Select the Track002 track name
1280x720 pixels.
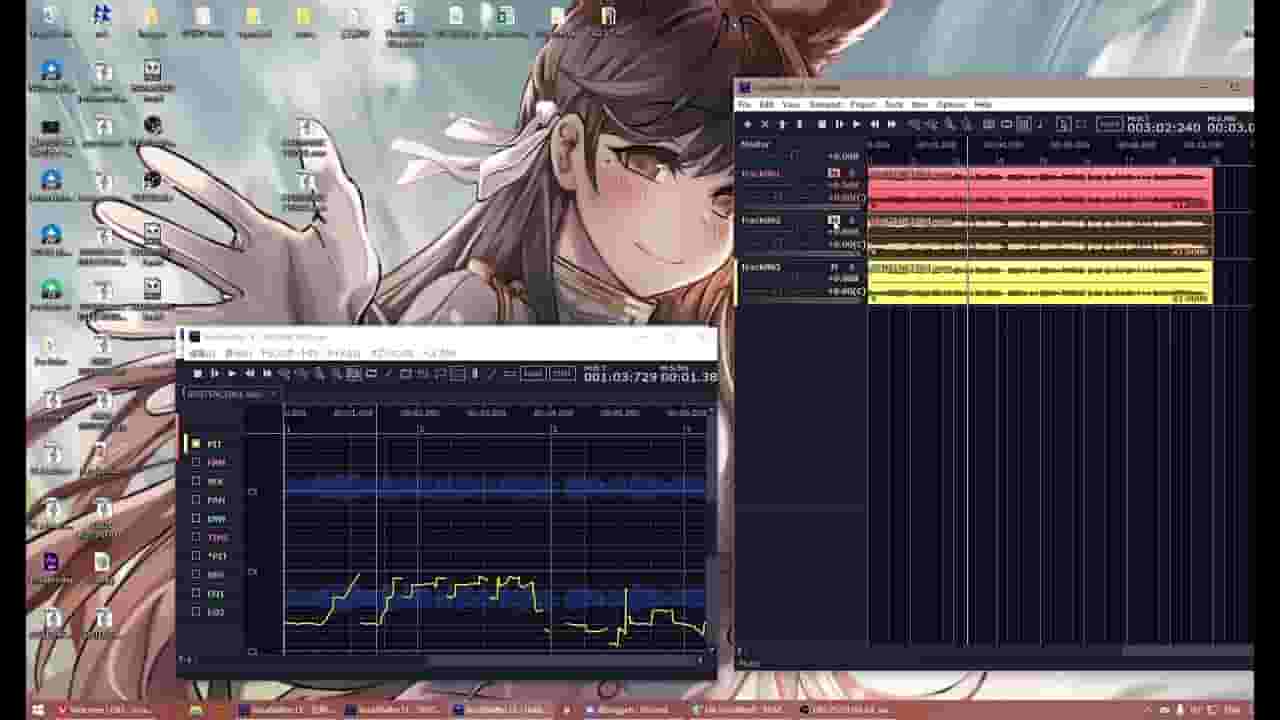[x=761, y=220]
